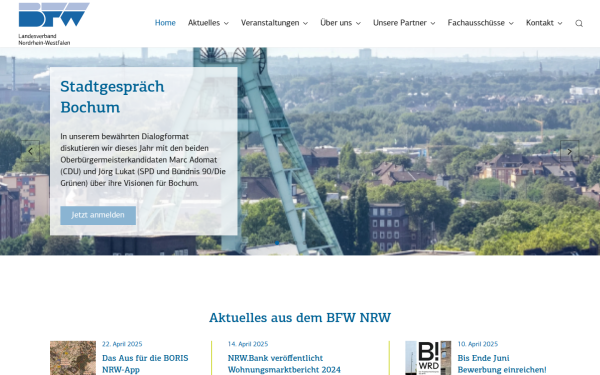Screen dimensions: 600x375
Task: Open the Kontakt menu item
Action: (540, 23)
